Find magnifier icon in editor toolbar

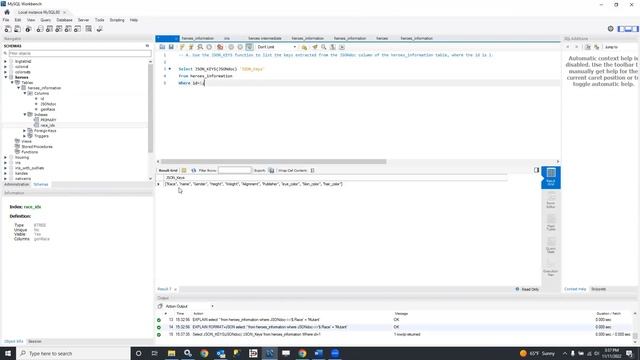(x=324, y=47)
